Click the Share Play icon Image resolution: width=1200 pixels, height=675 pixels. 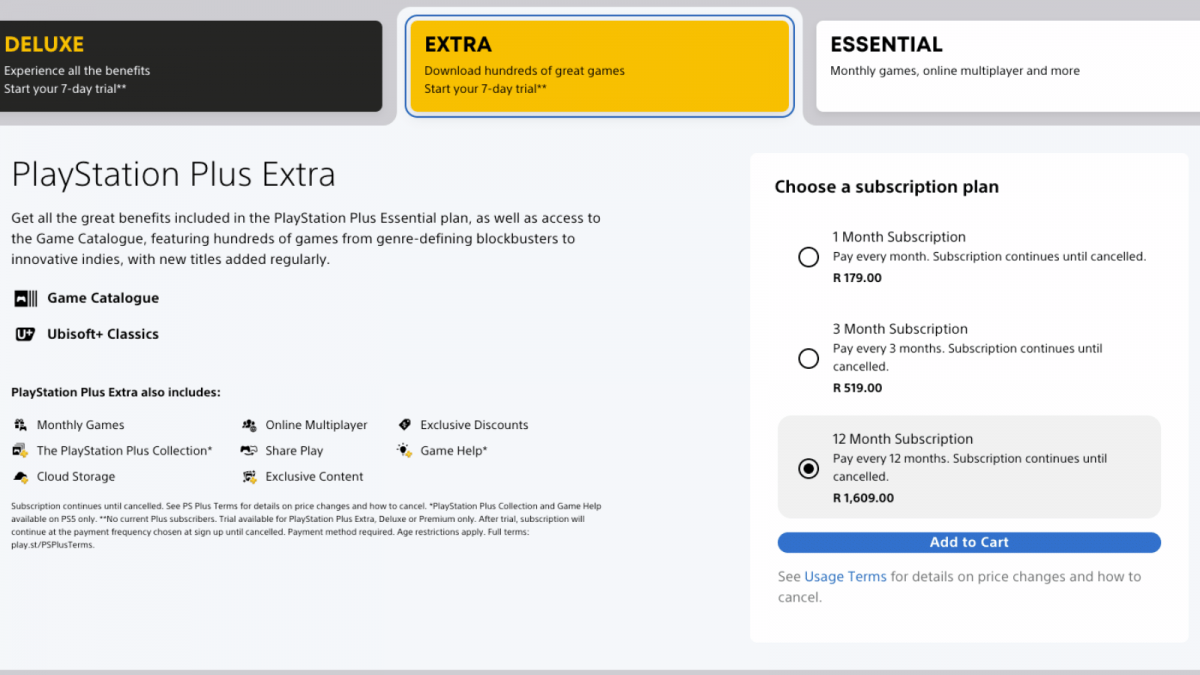click(251, 450)
